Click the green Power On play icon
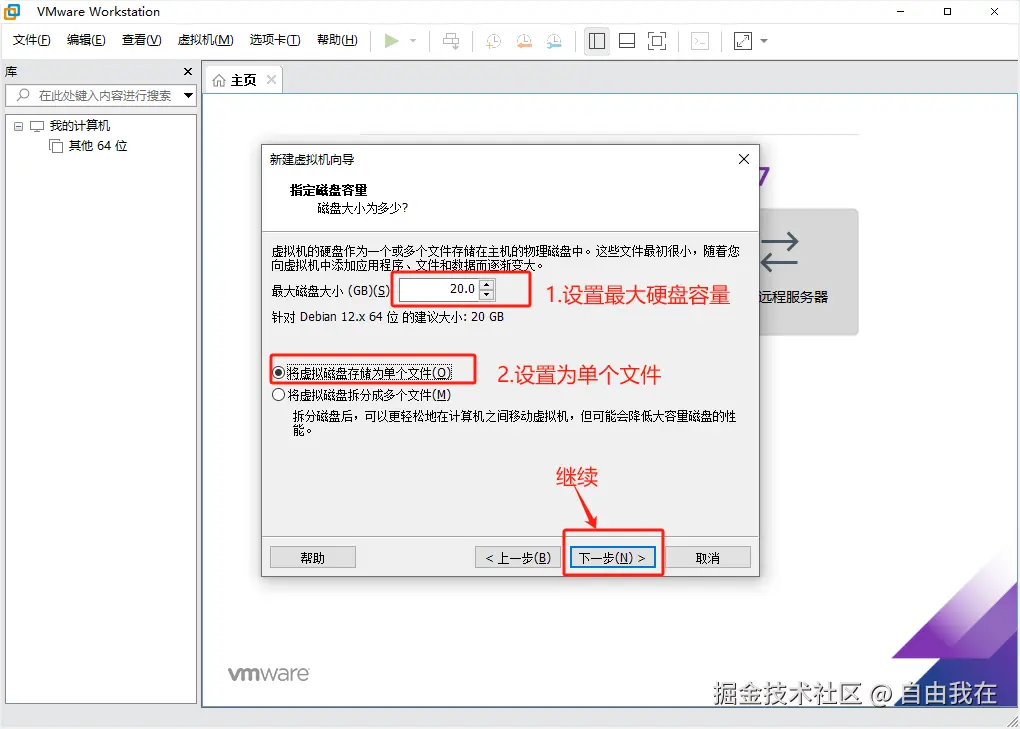This screenshot has width=1020, height=729. 391,41
